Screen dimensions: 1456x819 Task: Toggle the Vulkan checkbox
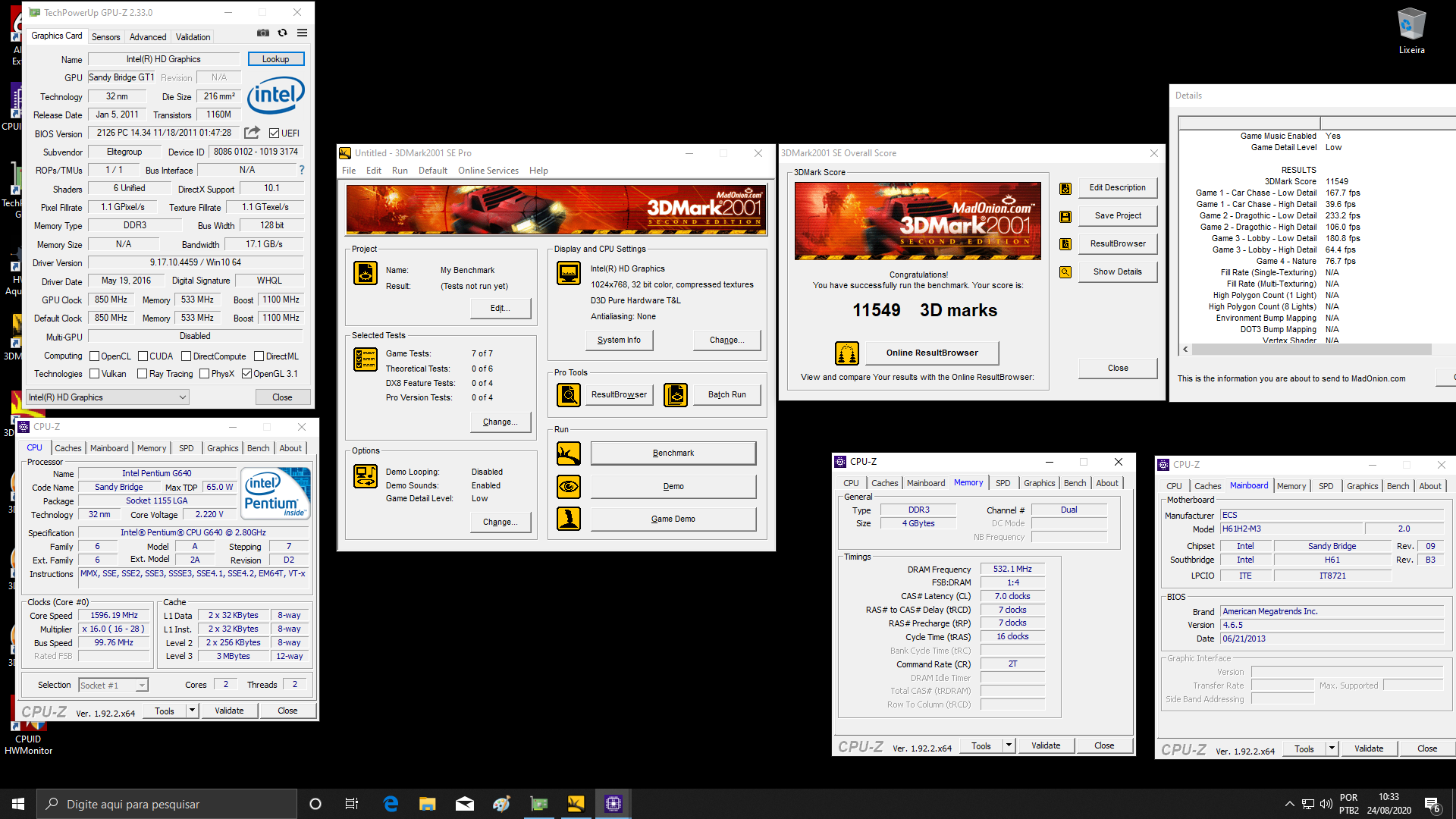click(95, 374)
